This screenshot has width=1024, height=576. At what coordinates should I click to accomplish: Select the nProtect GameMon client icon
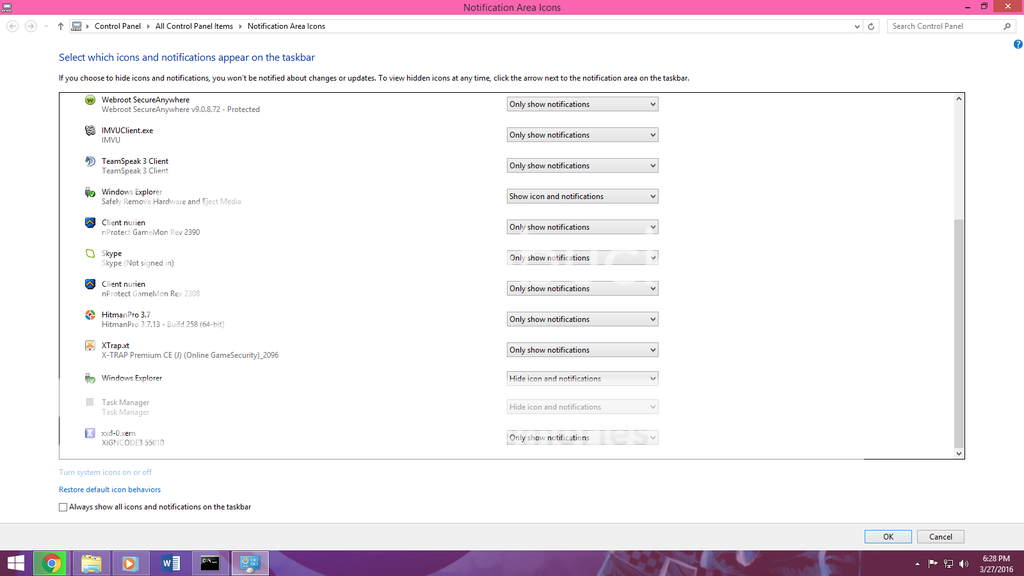pos(91,224)
